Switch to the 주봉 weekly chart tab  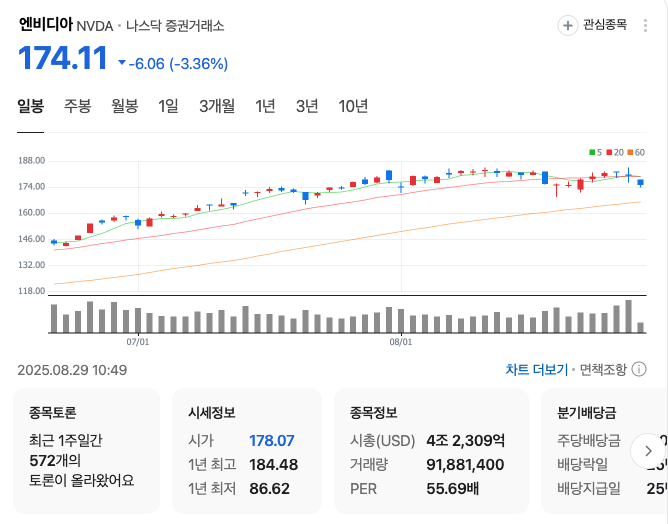[x=78, y=106]
